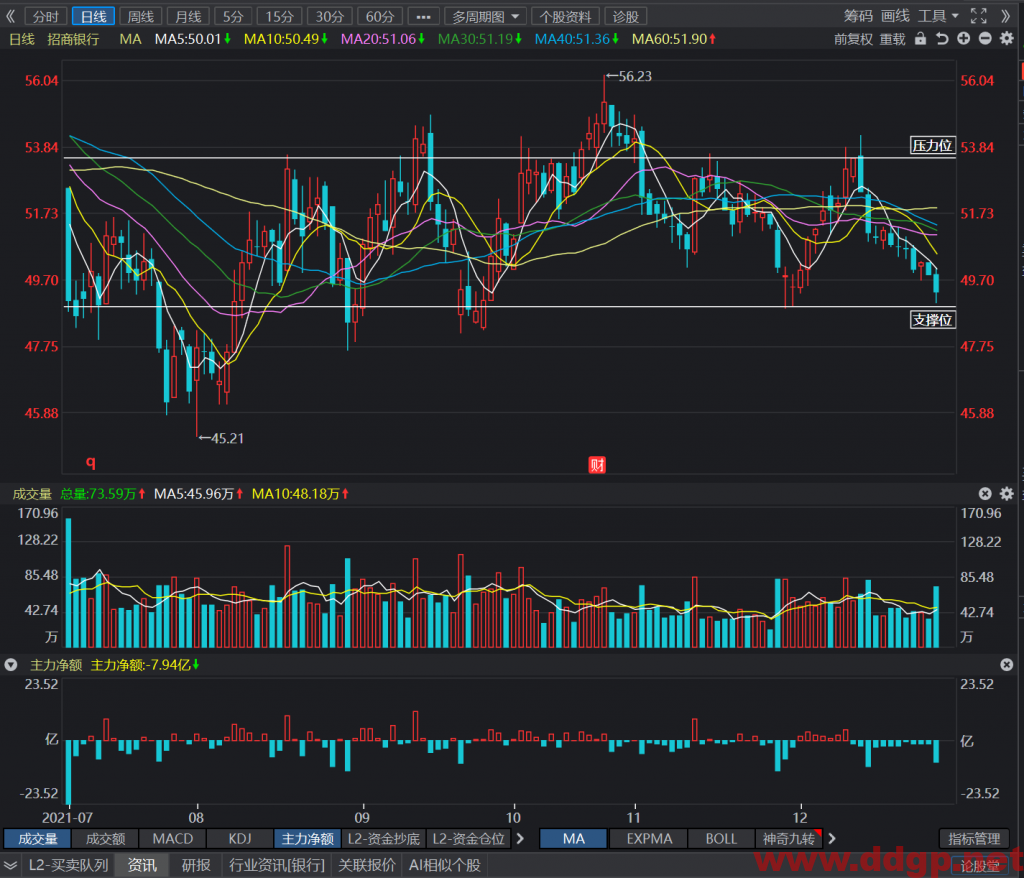
Task: Activate 画线 drawing tool
Action: click(895, 16)
